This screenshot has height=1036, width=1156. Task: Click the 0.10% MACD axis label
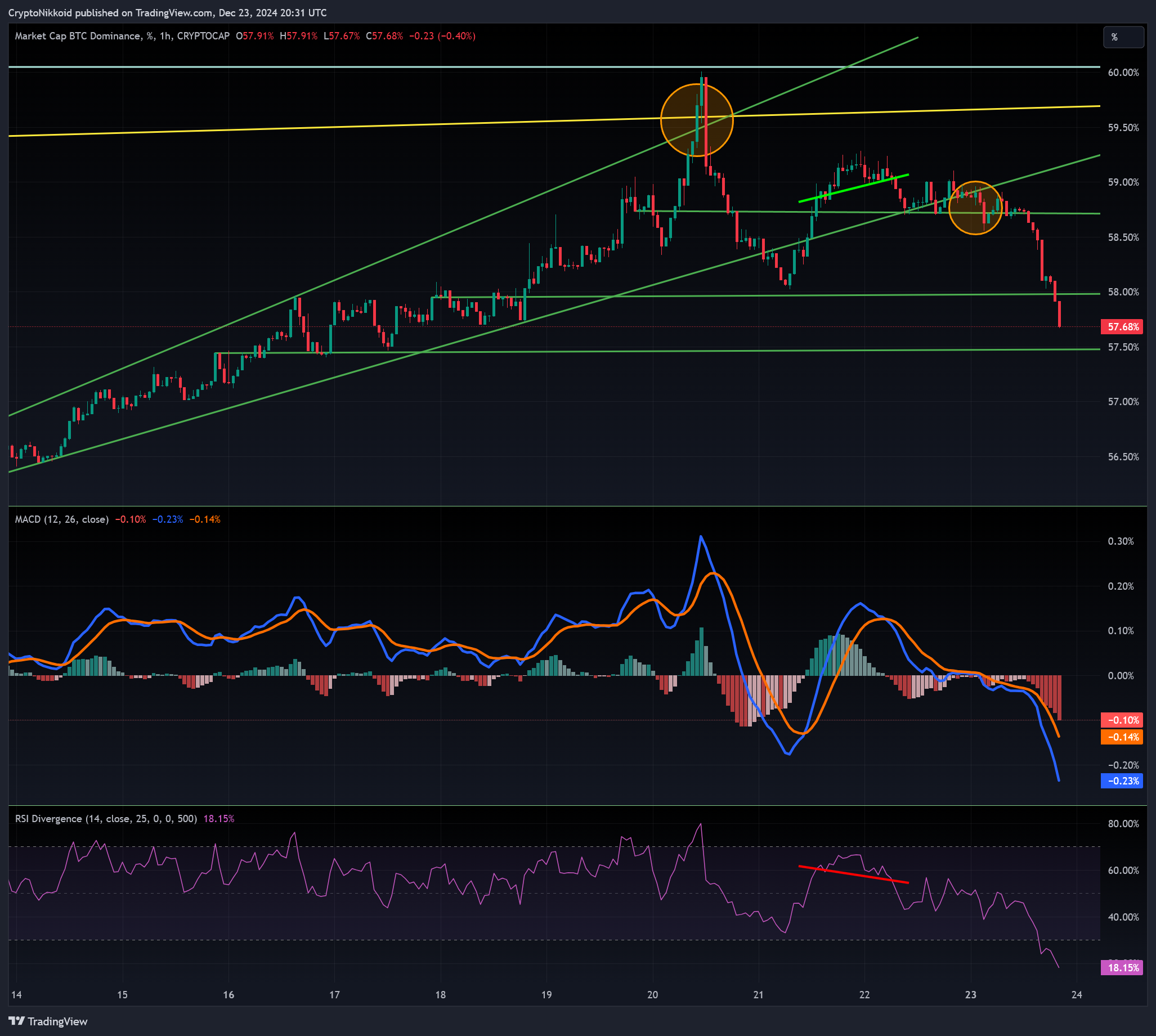point(1121,631)
